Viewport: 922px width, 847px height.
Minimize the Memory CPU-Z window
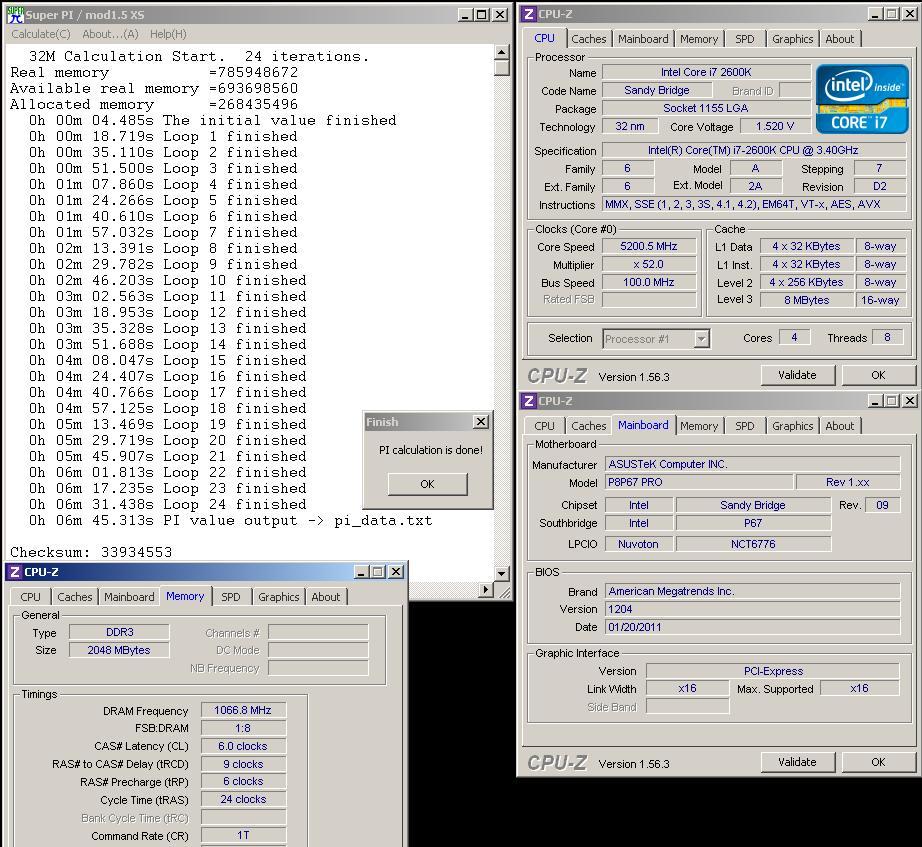[x=362, y=572]
